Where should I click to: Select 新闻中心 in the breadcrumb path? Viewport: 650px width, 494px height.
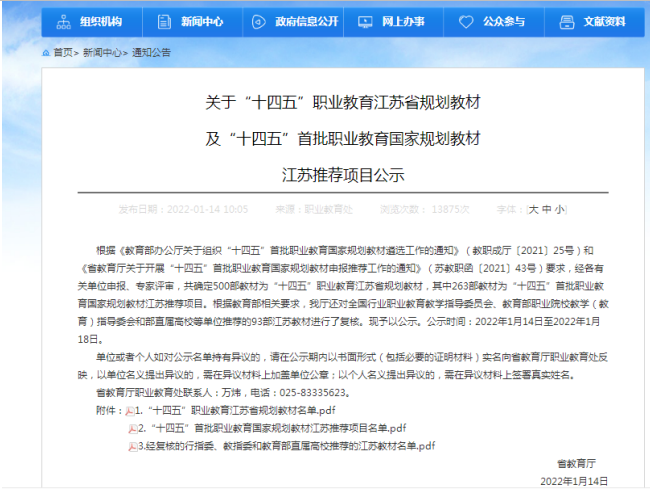coord(102,52)
